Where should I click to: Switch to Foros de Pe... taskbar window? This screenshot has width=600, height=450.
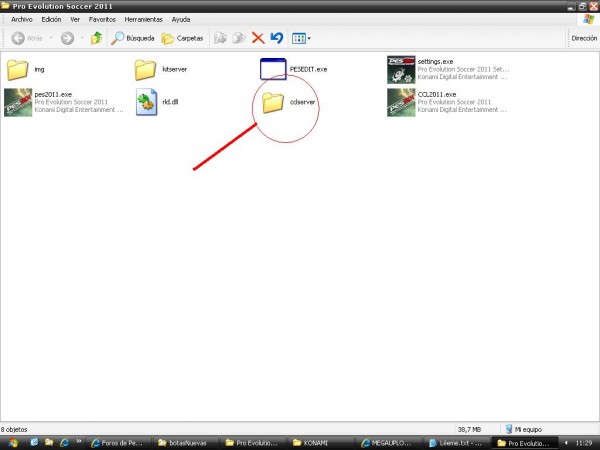118,443
